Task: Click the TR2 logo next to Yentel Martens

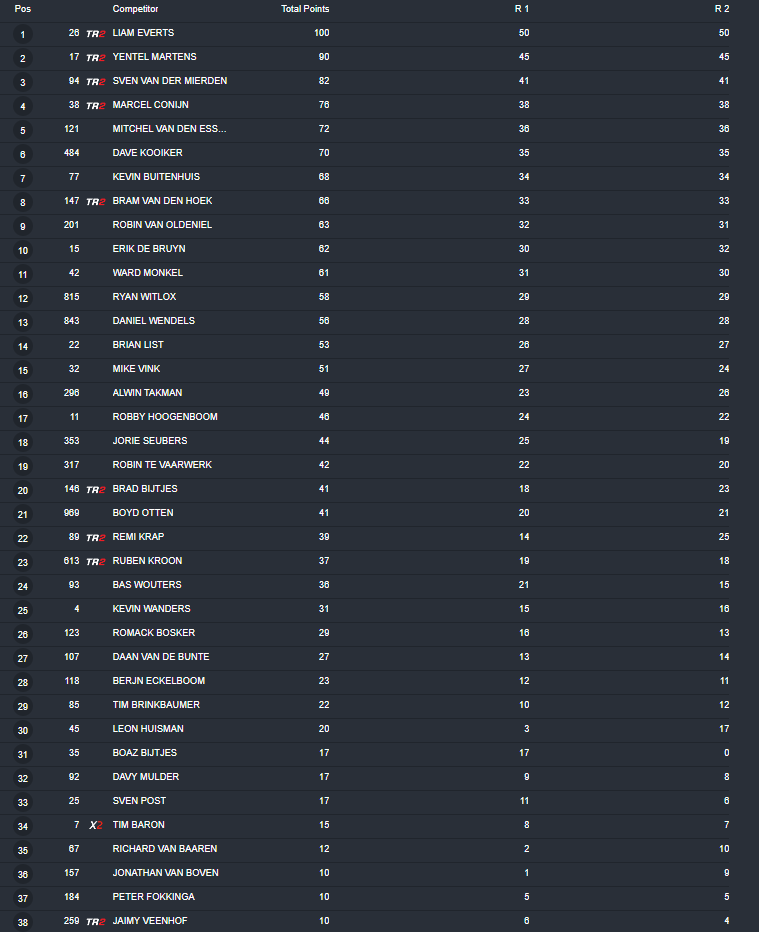Action: pyautogui.click(x=96, y=57)
